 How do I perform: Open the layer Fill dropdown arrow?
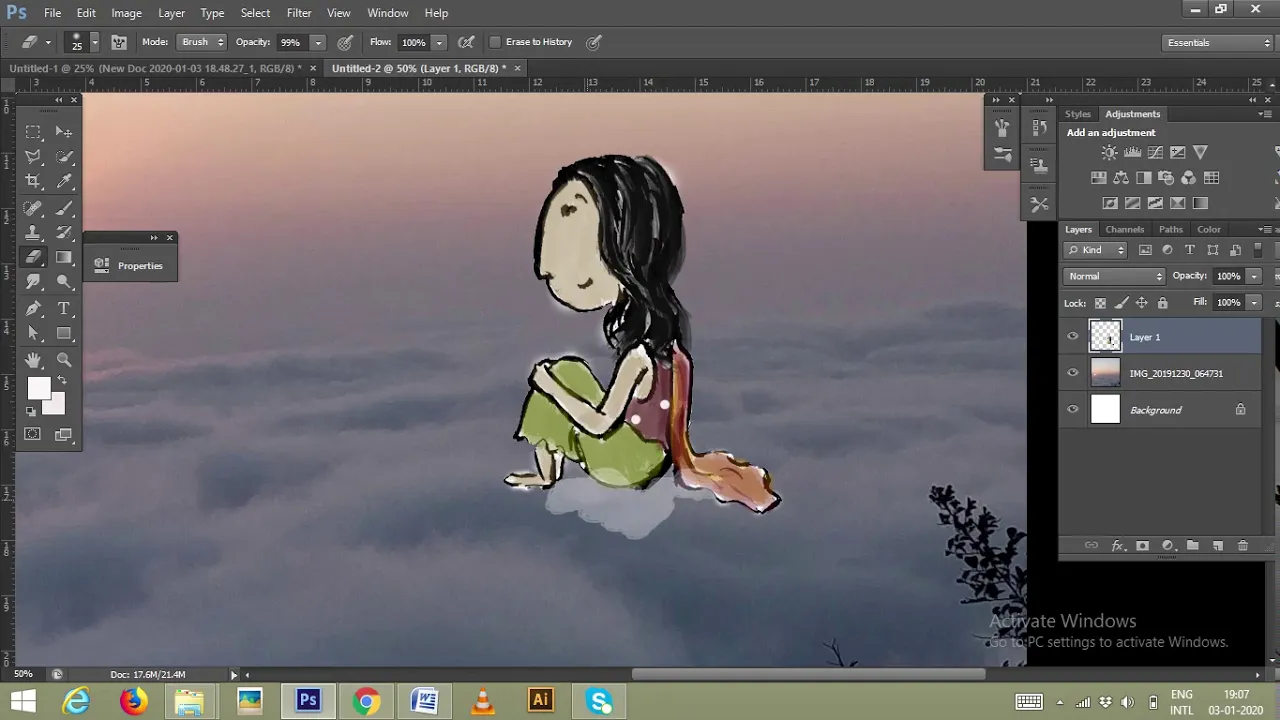point(1254,303)
